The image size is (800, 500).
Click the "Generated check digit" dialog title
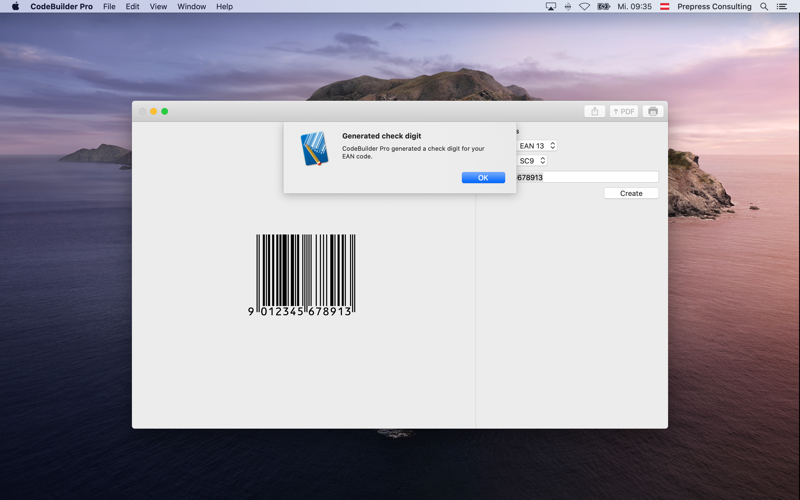382,136
